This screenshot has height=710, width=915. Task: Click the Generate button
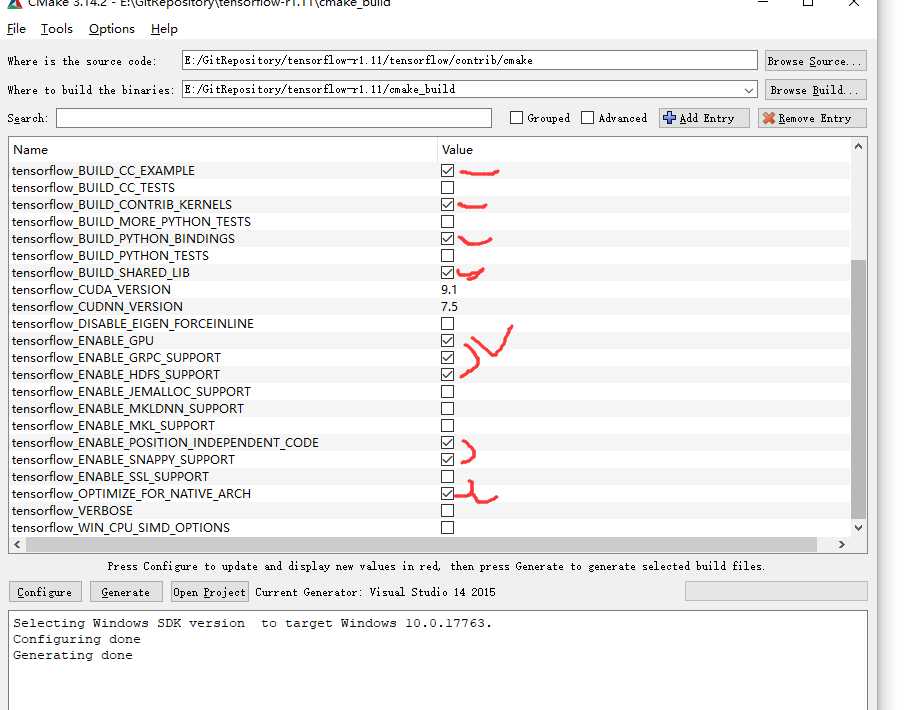tap(125, 592)
